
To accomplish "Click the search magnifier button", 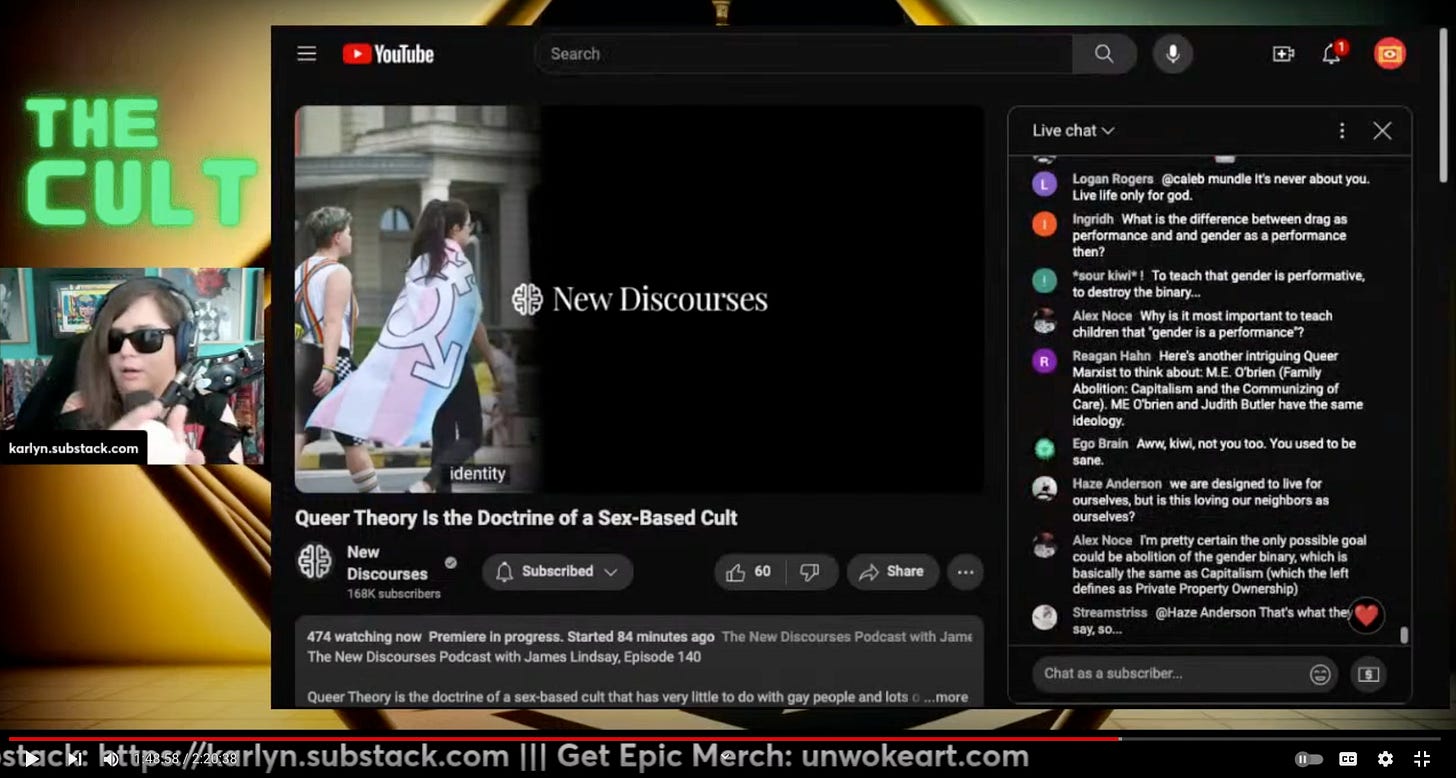I will [x=1104, y=54].
